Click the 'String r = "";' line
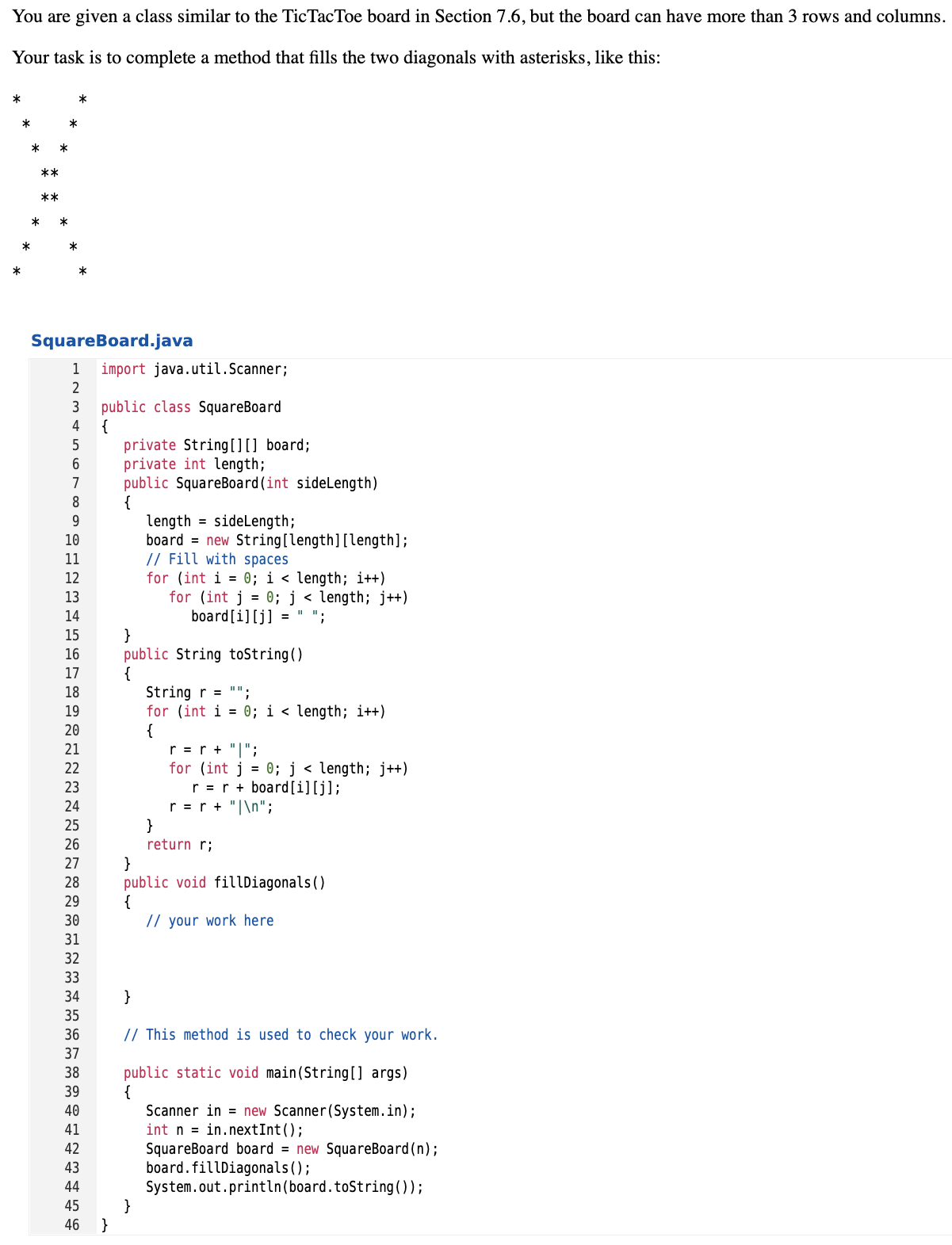 click(198, 693)
